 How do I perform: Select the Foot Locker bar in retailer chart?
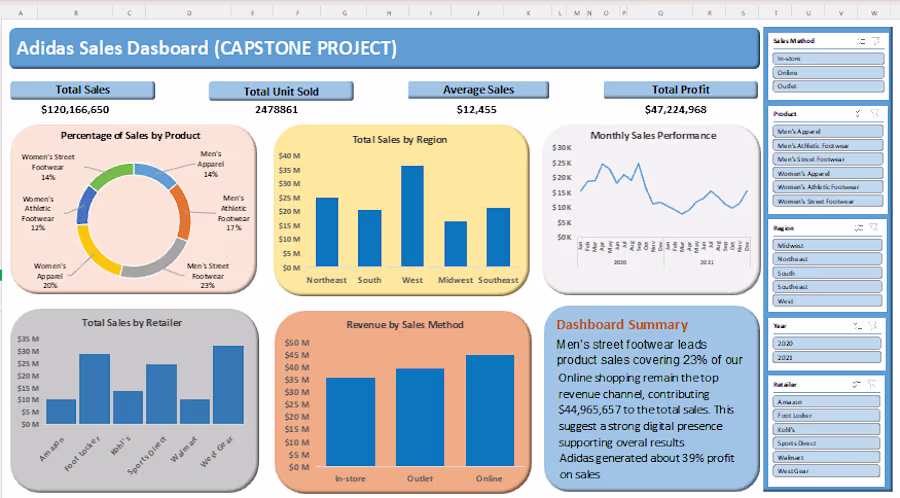click(95, 389)
